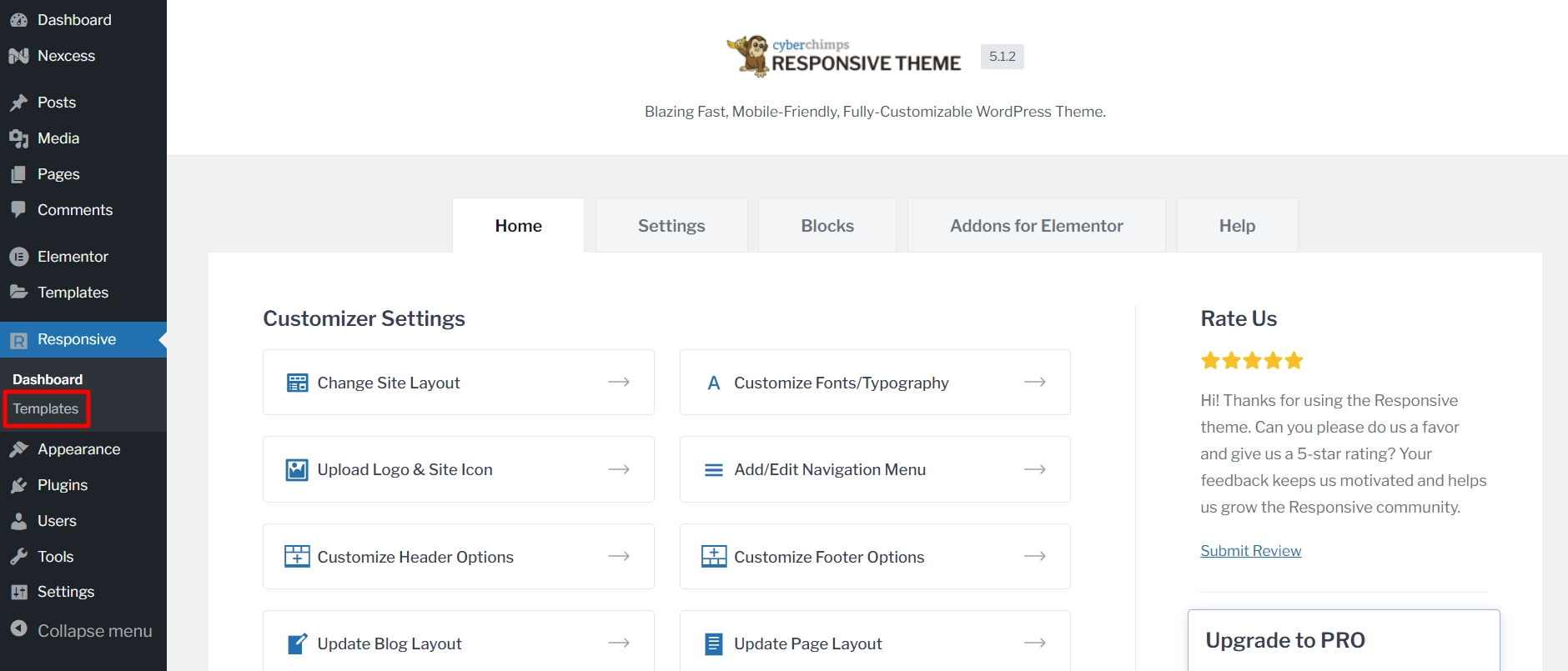Click the arrow on Customize Header Options card
Viewport: 1568px width, 671px height.
(x=619, y=556)
